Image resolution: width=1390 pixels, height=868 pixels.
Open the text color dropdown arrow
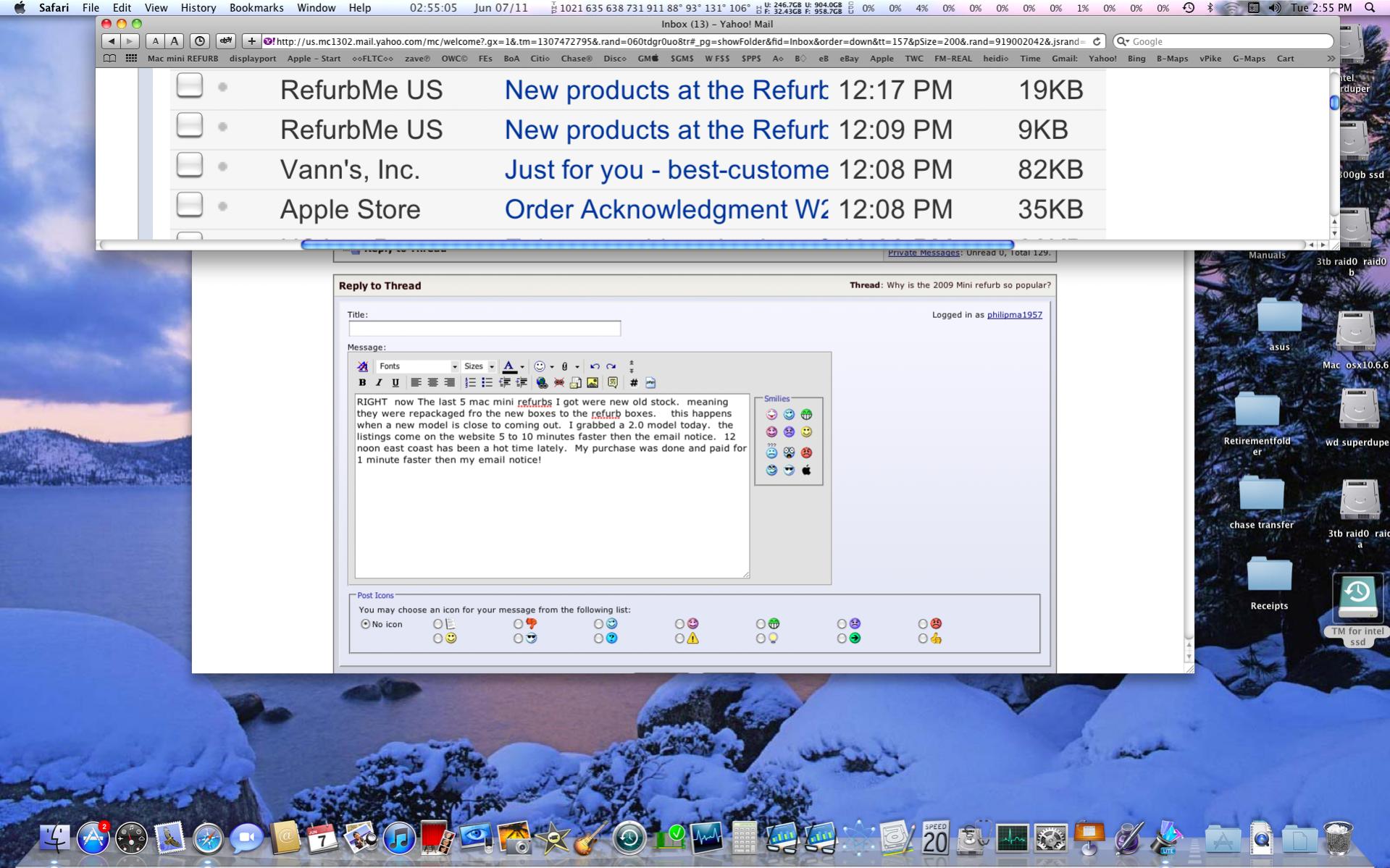(522, 367)
